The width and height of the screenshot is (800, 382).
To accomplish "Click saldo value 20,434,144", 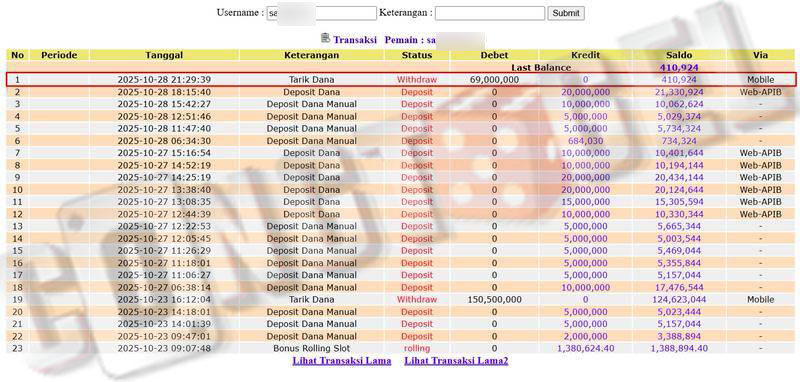I will pyautogui.click(x=679, y=177).
